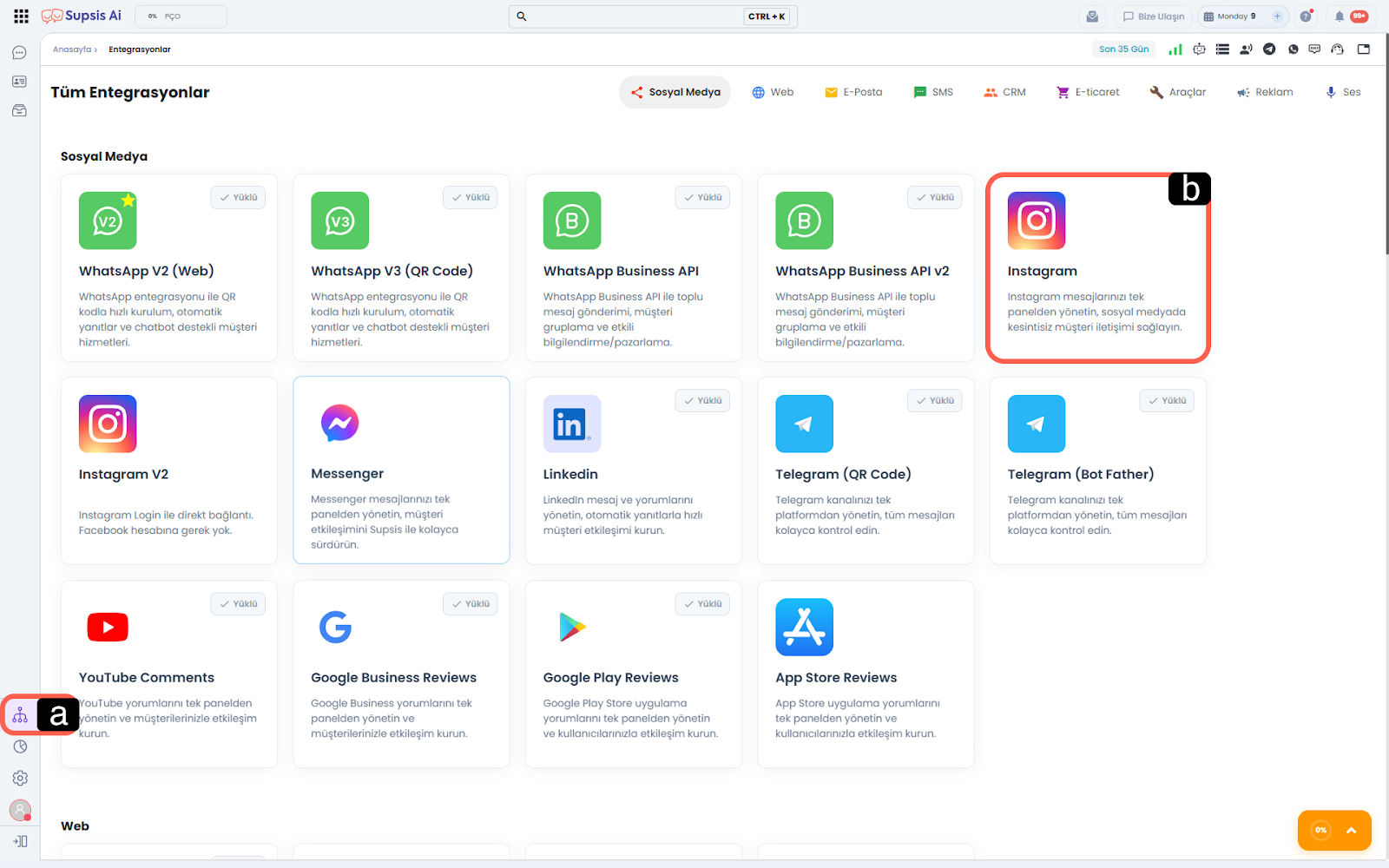
Task: Expand the Son 35 Gün date range selector
Action: [x=1123, y=49]
